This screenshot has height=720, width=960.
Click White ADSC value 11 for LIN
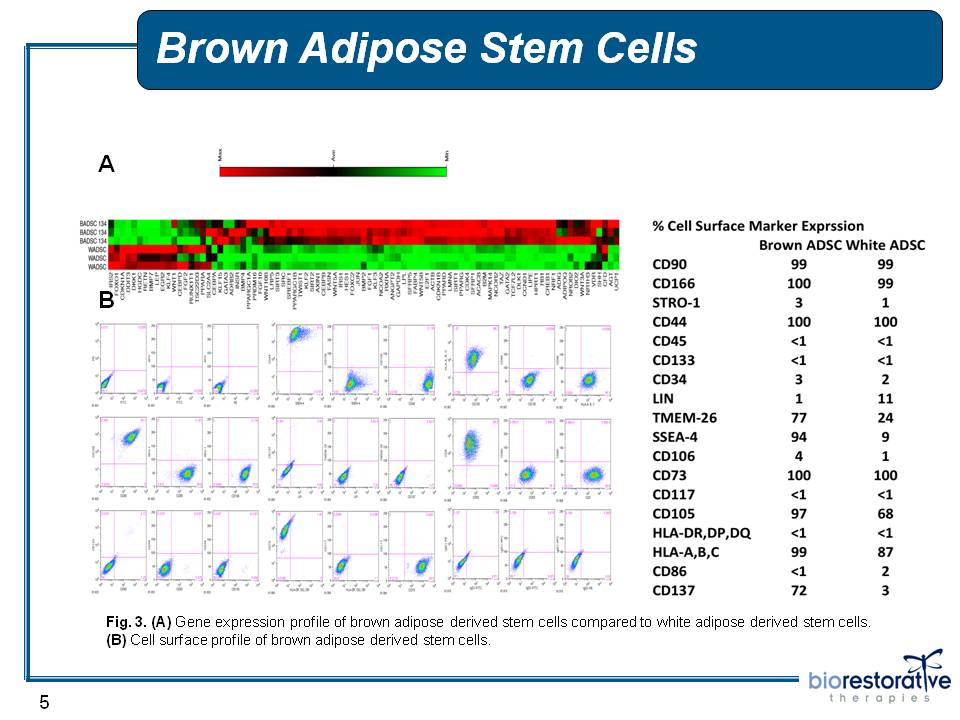click(885, 399)
